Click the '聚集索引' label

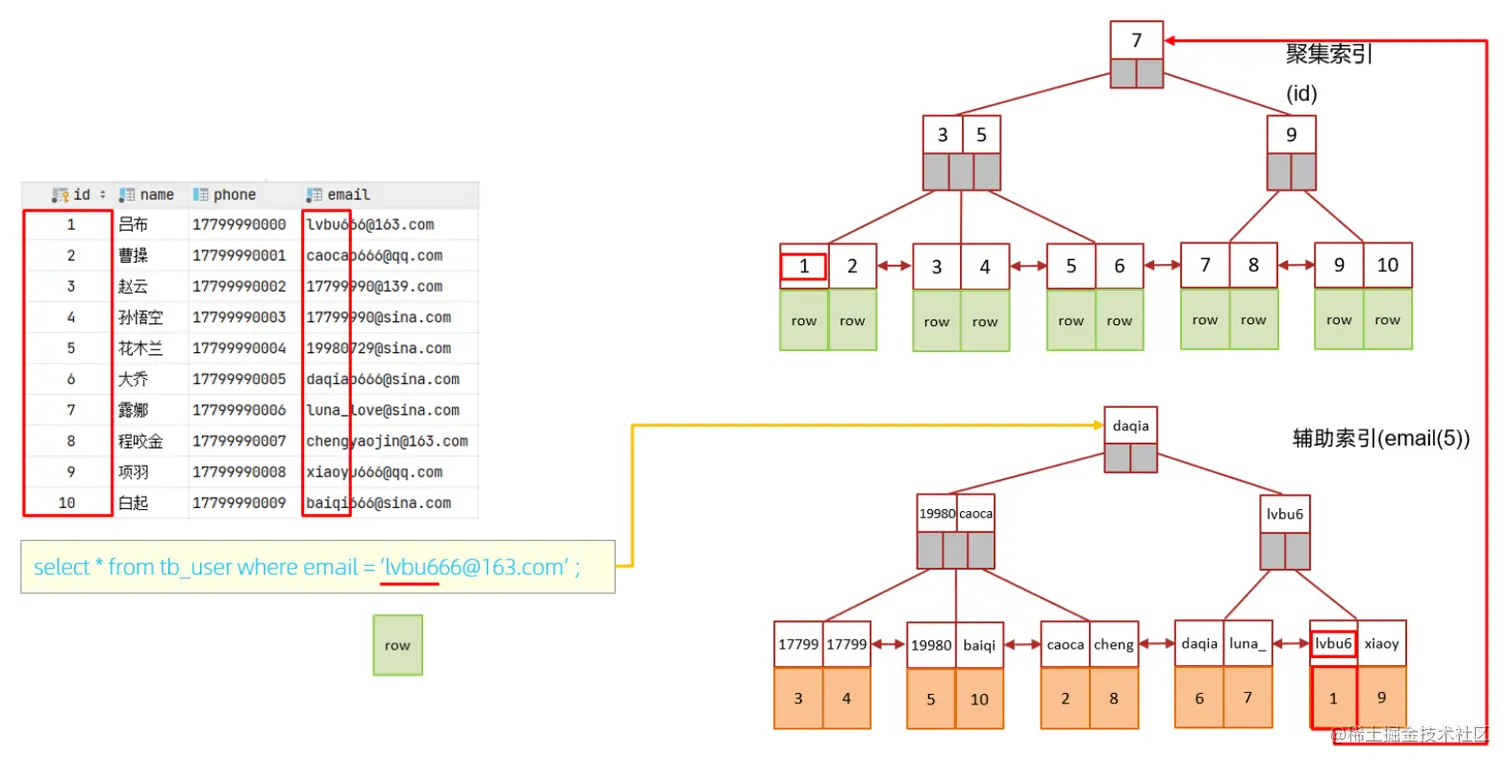coord(1329,54)
